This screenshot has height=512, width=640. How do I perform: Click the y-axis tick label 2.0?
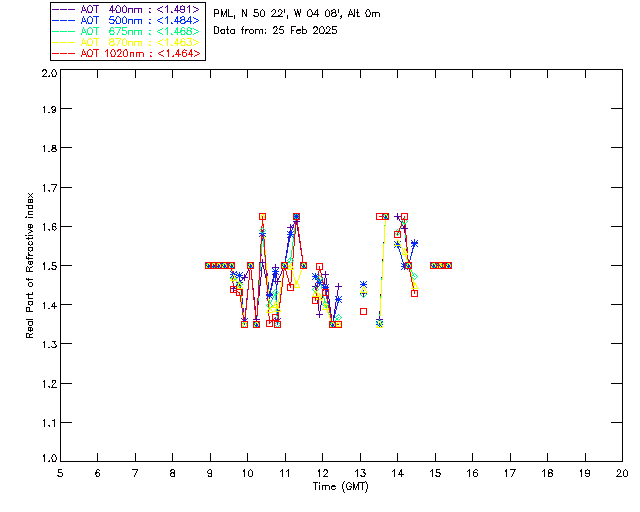coord(49,73)
